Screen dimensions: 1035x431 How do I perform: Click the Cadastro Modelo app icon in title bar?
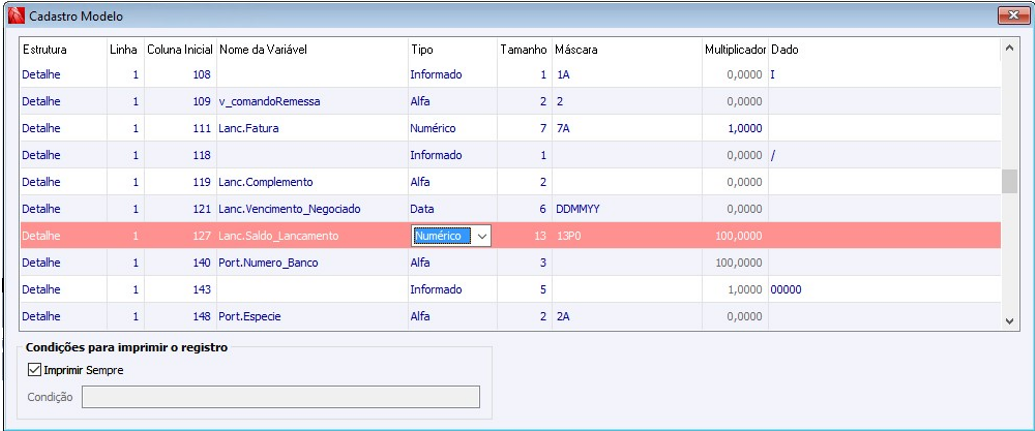click(x=16, y=15)
